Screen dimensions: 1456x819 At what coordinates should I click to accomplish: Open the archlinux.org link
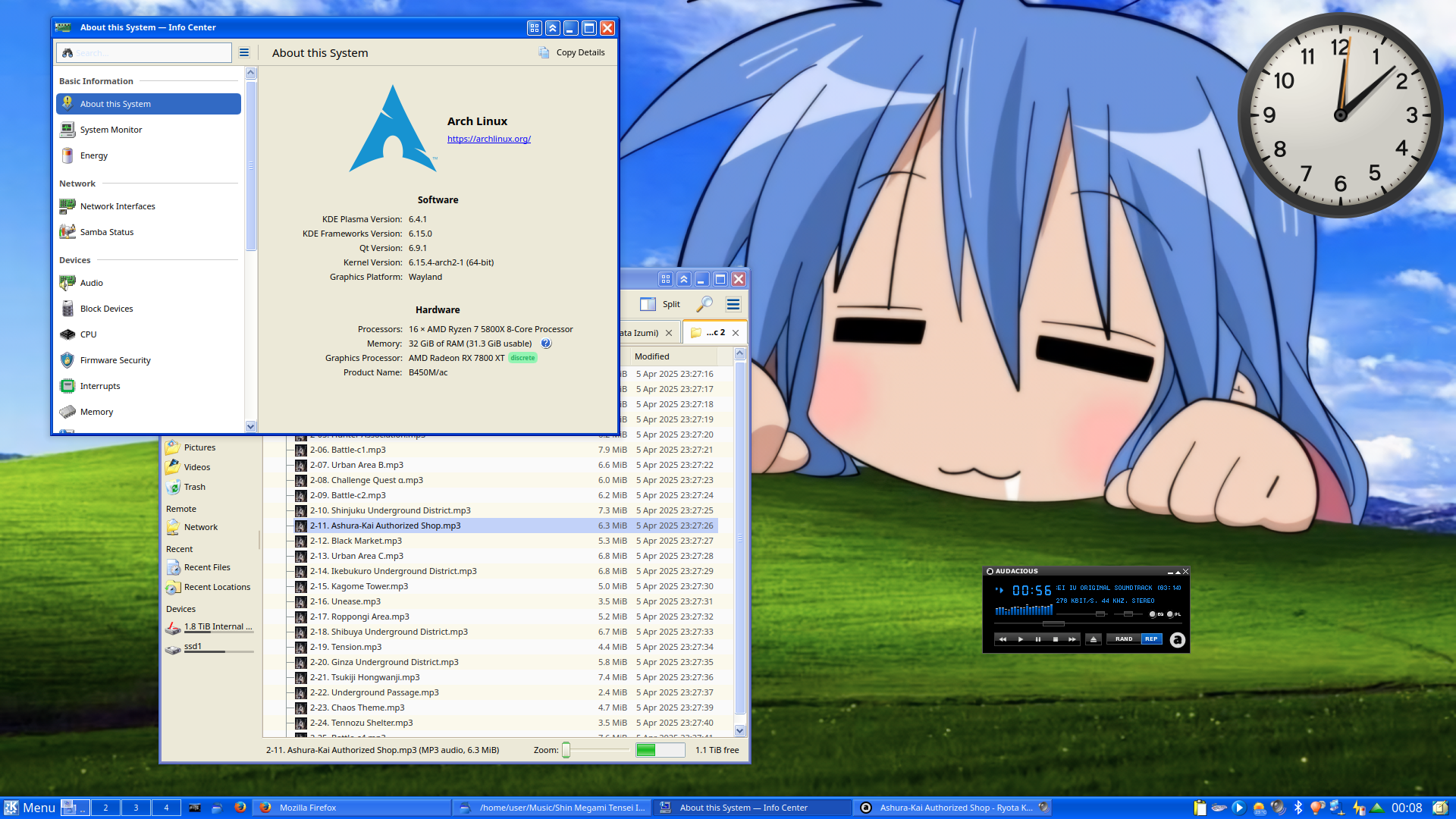click(x=489, y=139)
